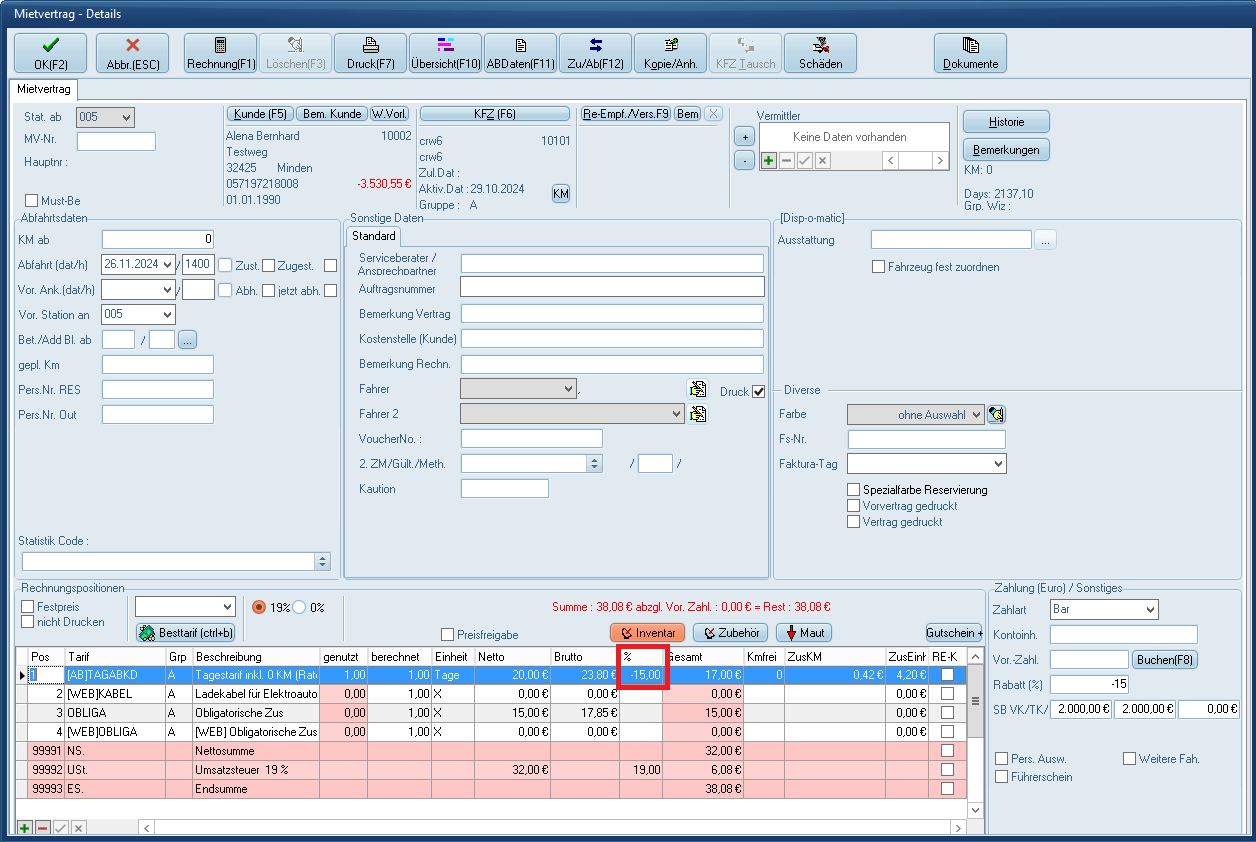Switch to the Standard tab

pyautogui.click(x=373, y=237)
